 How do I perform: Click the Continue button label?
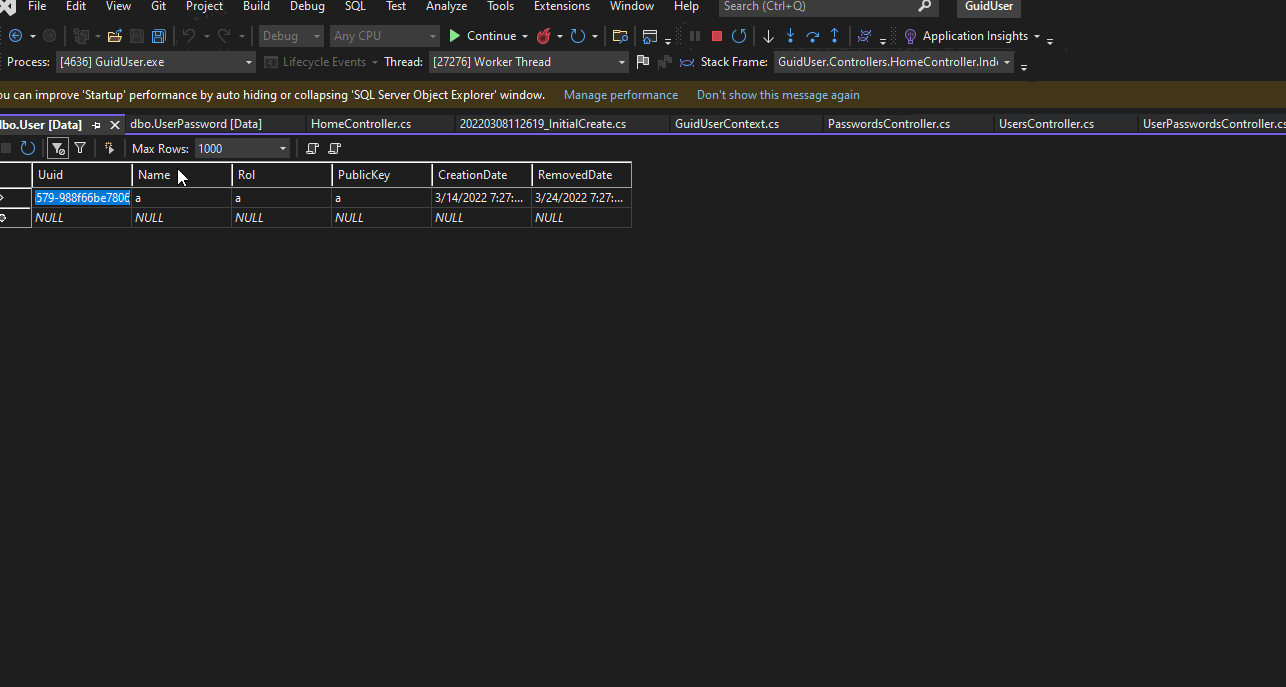(491, 36)
